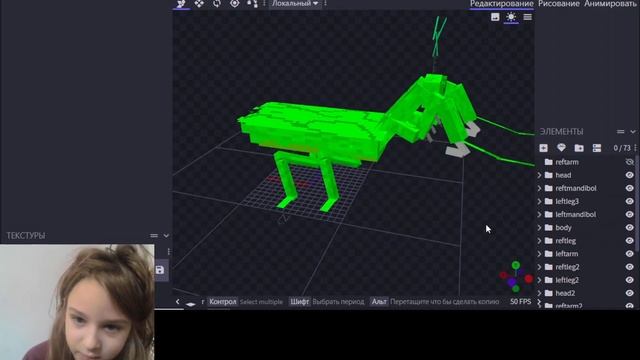
Task: Open the viewport screenshot image icon
Action: (495, 17)
